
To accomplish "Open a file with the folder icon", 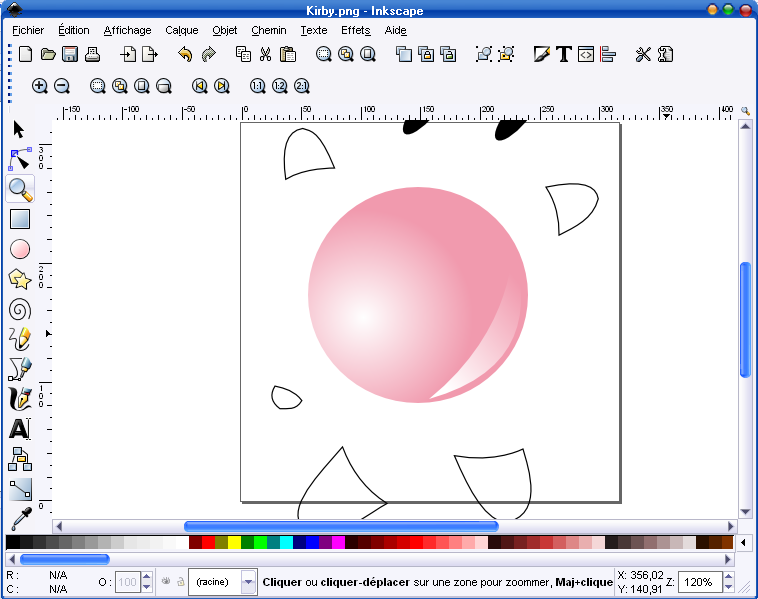I will tap(48, 54).
